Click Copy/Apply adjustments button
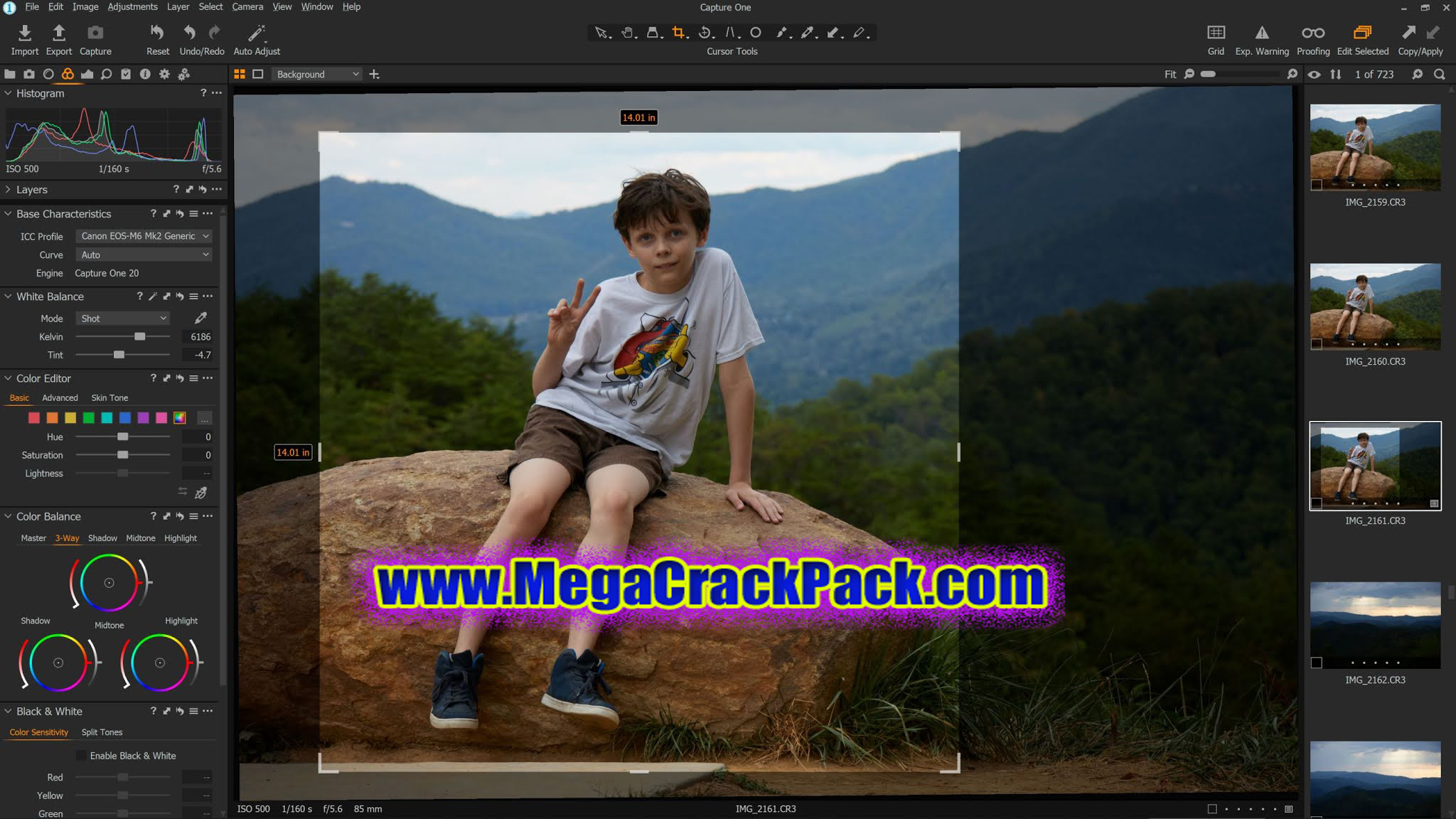Image resolution: width=1456 pixels, height=819 pixels. [1420, 39]
